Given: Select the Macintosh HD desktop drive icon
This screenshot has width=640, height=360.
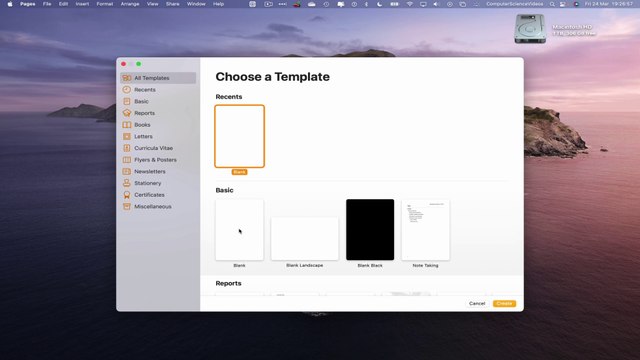Looking at the screenshot, I should click(x=530, y=29).
